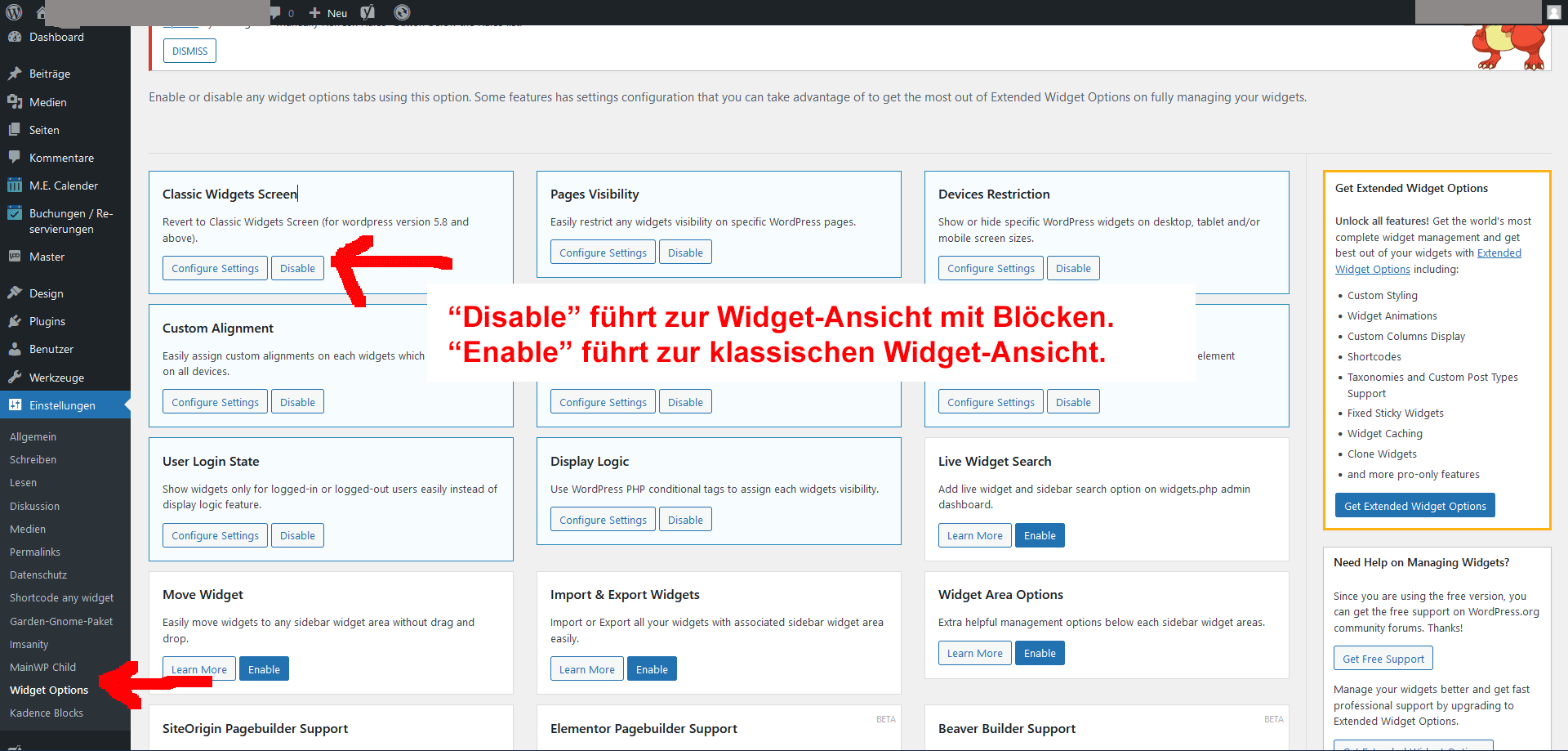Disable the Classic Widgets Screen feature
The height and width of the screenshot is (751, 1568).
click(x=297, y=268)
